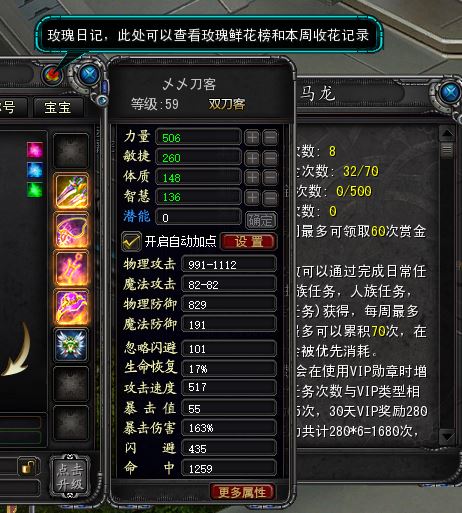The width and height of the screenshot is (462, 513).
Task: Select the golden fist strike skill icon
Action: 71,307
